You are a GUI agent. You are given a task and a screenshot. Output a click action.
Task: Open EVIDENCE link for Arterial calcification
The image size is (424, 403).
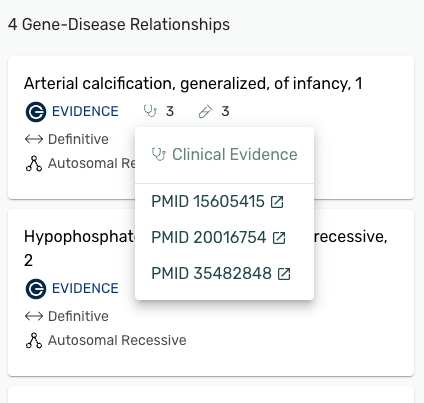pyautogui.click(x=85, y=111)
